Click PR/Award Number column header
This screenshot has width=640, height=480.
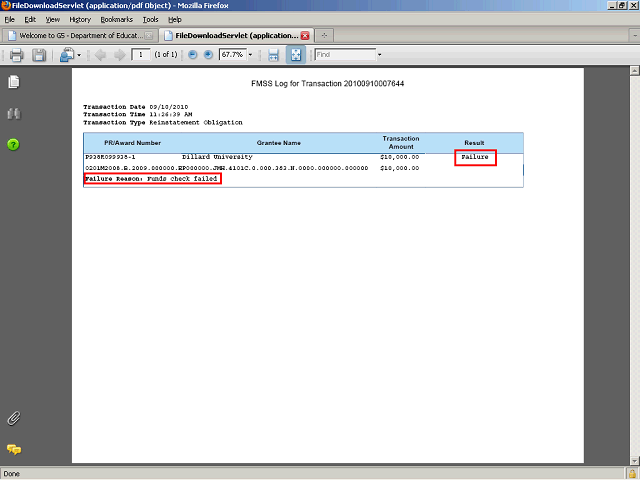pyautogui.click(x=133, y=143)
